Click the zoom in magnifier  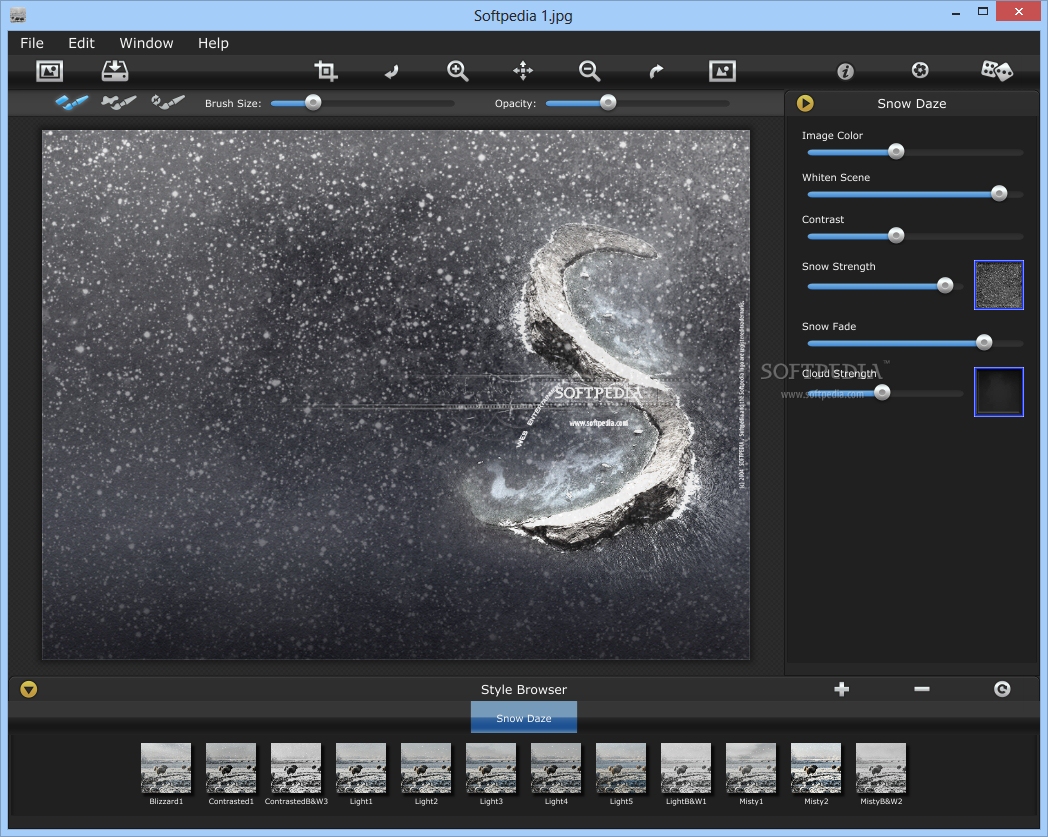[457, 71]
